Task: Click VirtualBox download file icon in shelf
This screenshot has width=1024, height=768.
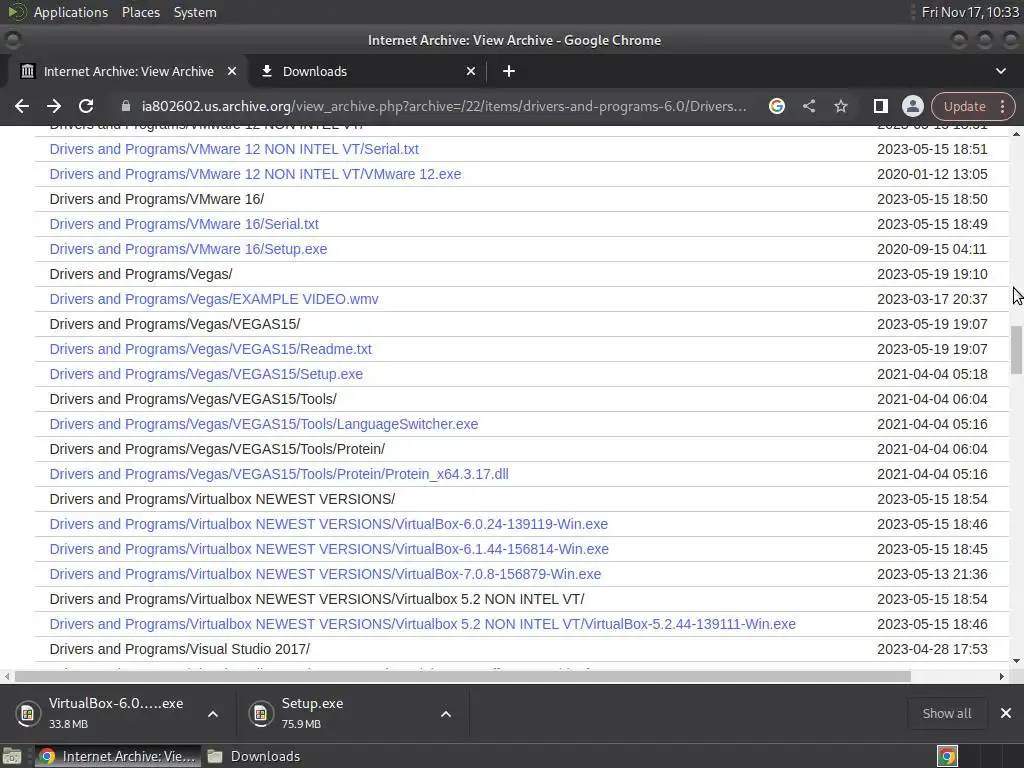Action: (27, 713)
